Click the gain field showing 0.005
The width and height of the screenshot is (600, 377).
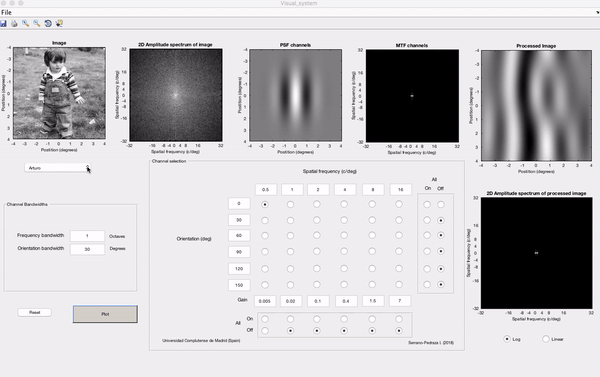click(x=265, y=301)
